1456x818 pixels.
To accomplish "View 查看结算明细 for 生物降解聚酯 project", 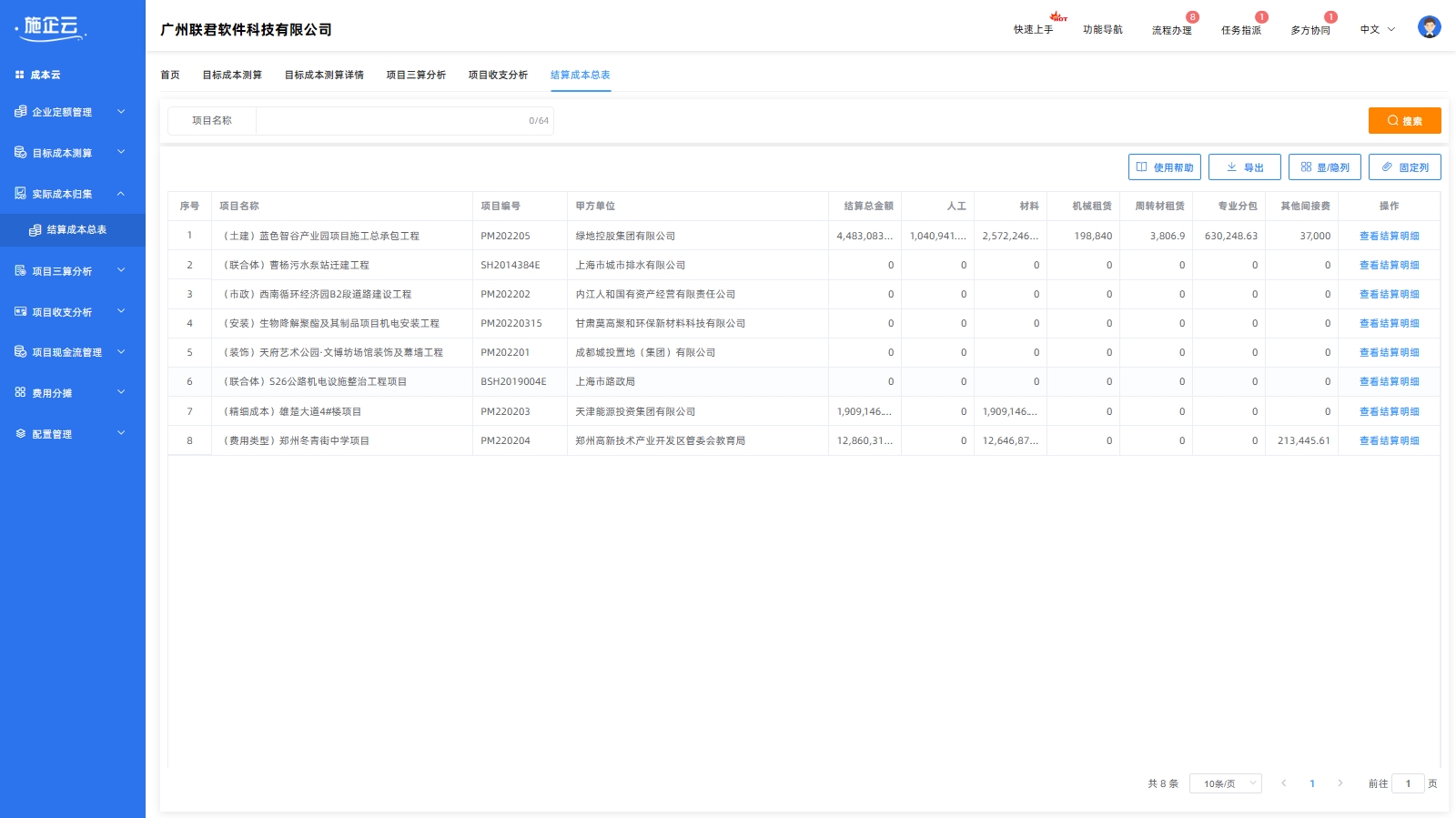I will (x=1390, y=323).
